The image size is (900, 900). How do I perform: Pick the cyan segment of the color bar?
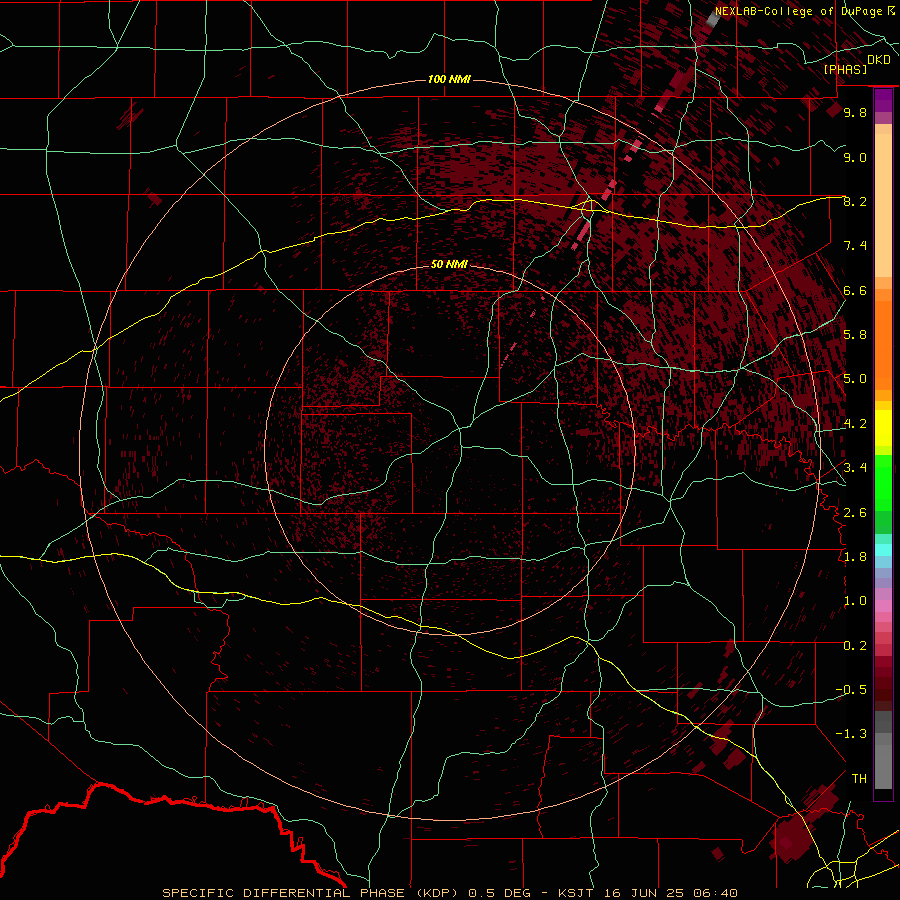point(883,550)
